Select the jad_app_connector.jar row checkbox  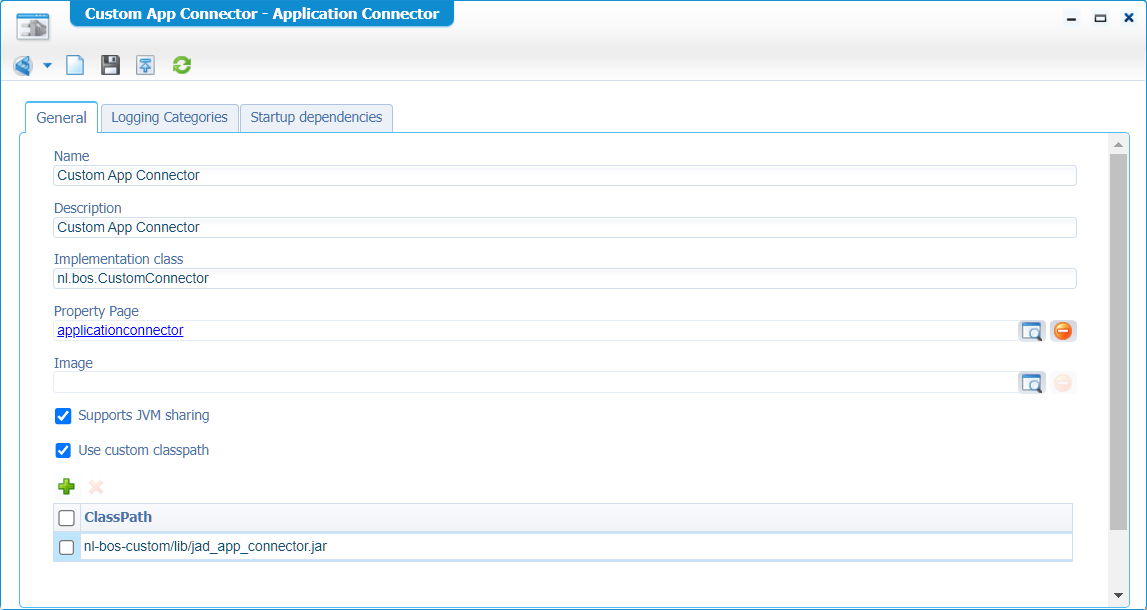click(x=67, y=547)
